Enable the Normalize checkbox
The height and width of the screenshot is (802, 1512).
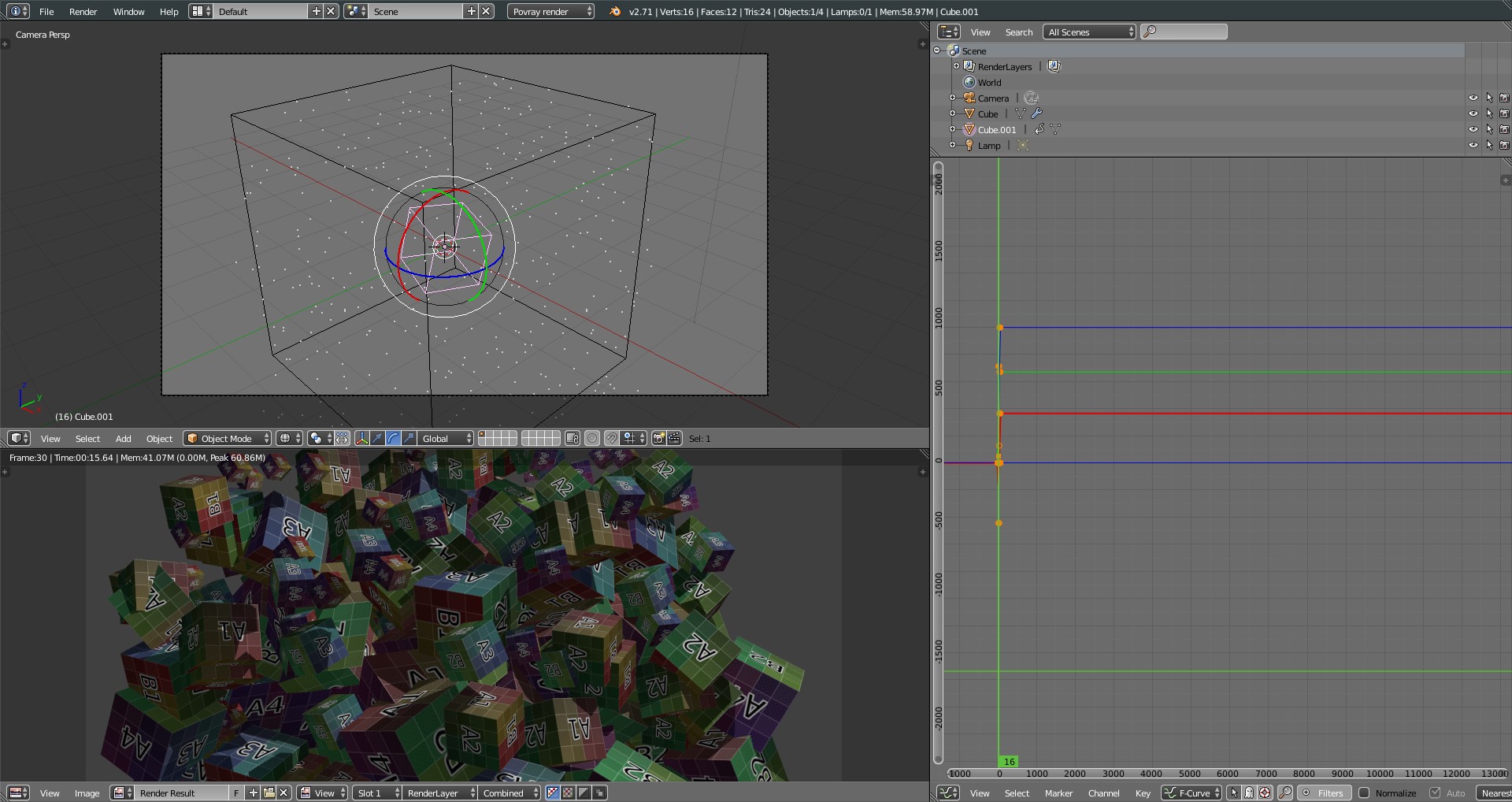(1365, 793)
